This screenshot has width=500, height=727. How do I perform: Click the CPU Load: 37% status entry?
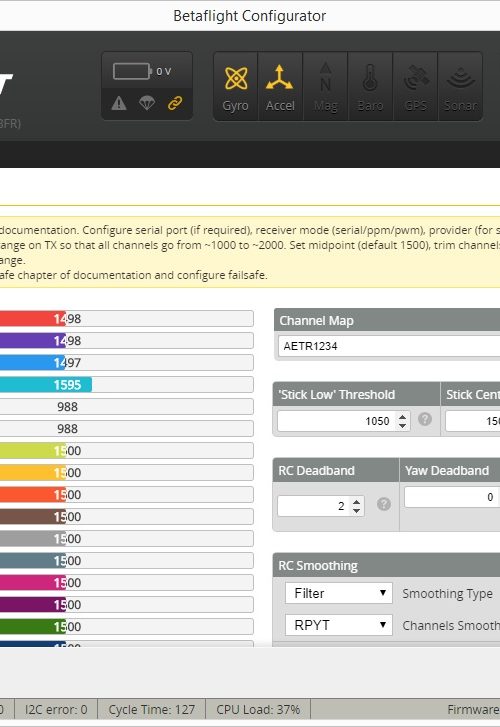tap(258, 709)
